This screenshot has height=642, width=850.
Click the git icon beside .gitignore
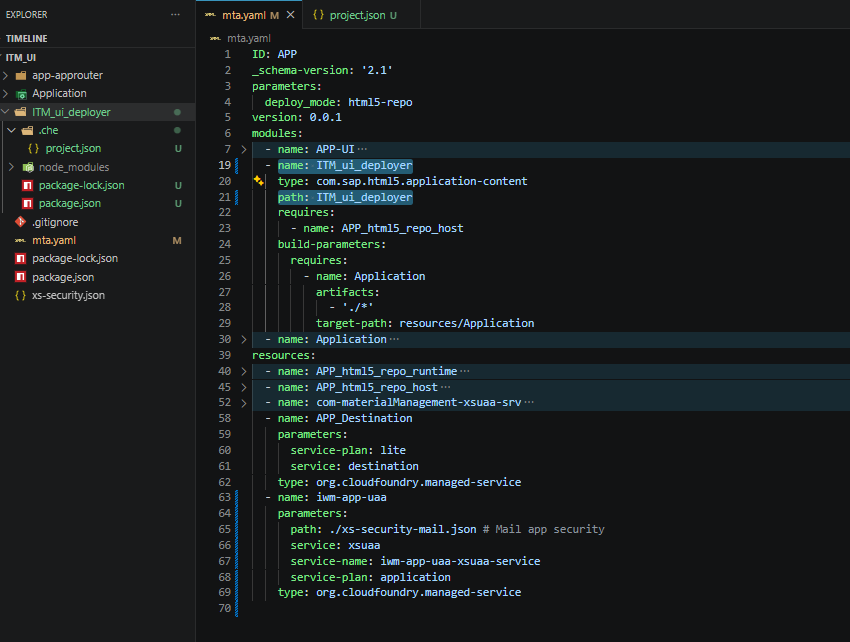[x=21, y=221]
